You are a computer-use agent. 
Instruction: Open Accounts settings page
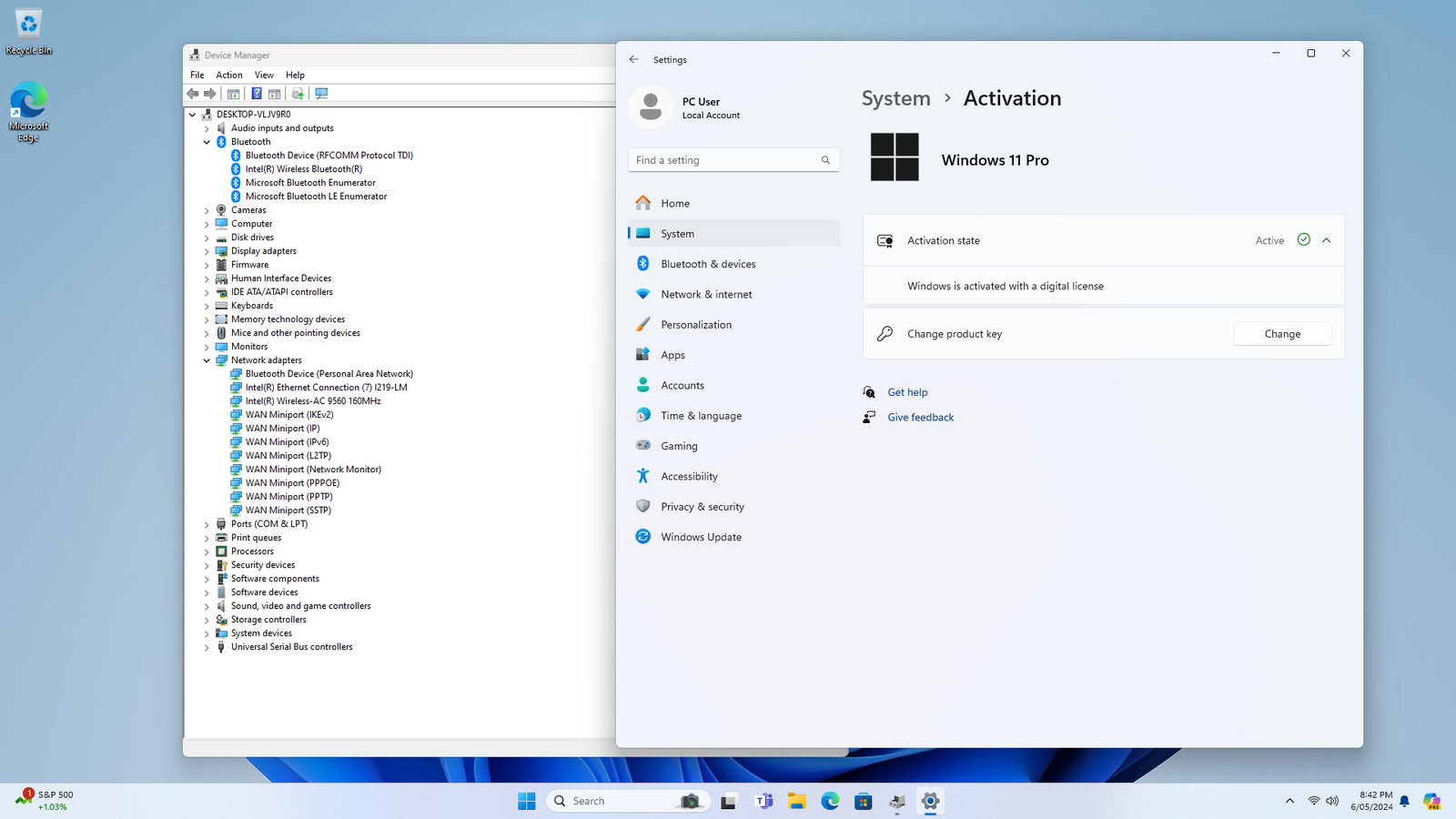(733, 385)
